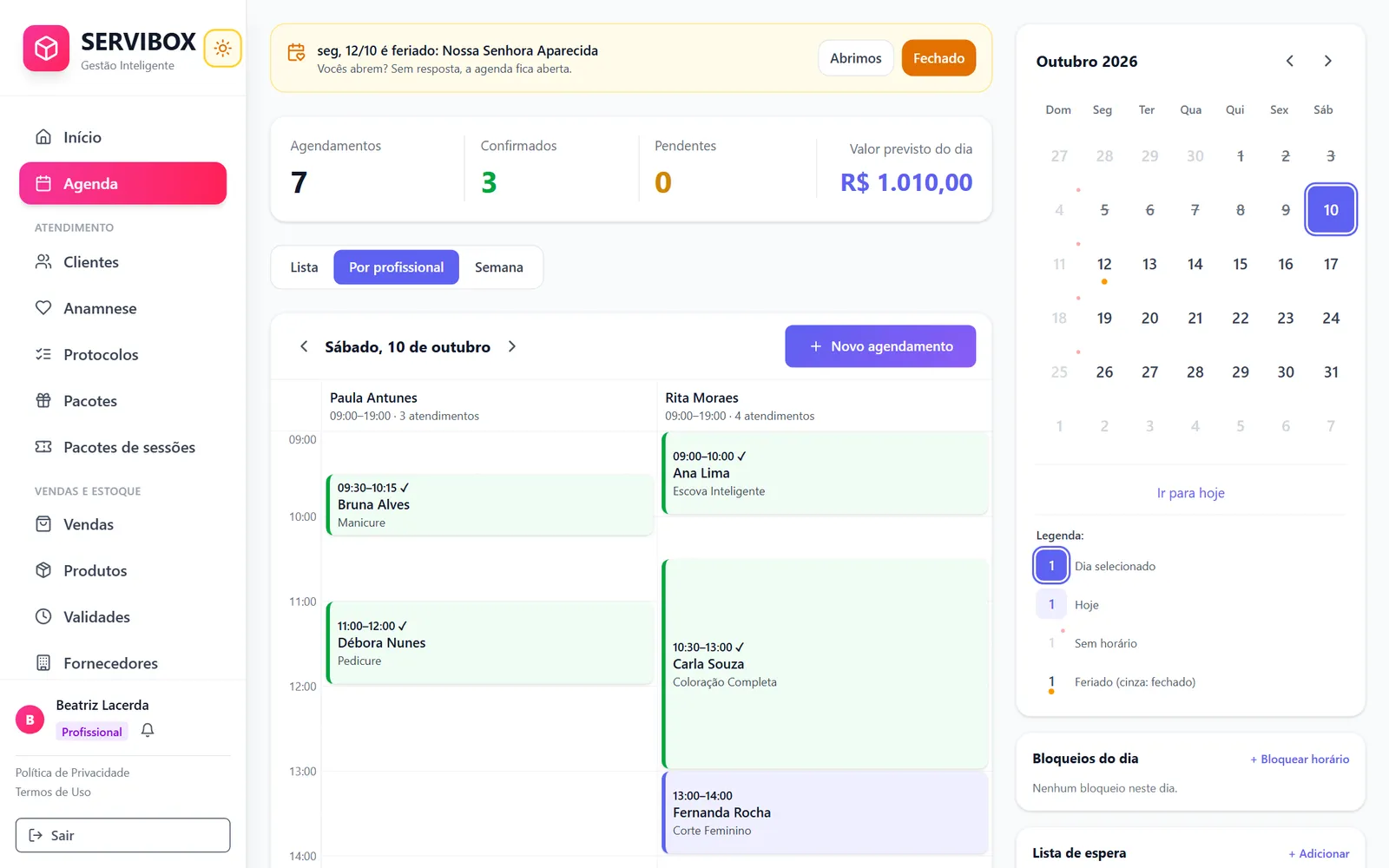
Task: Click the holiday calendar icon in banner
Action: pyautogui.click(x=296, y=53)
